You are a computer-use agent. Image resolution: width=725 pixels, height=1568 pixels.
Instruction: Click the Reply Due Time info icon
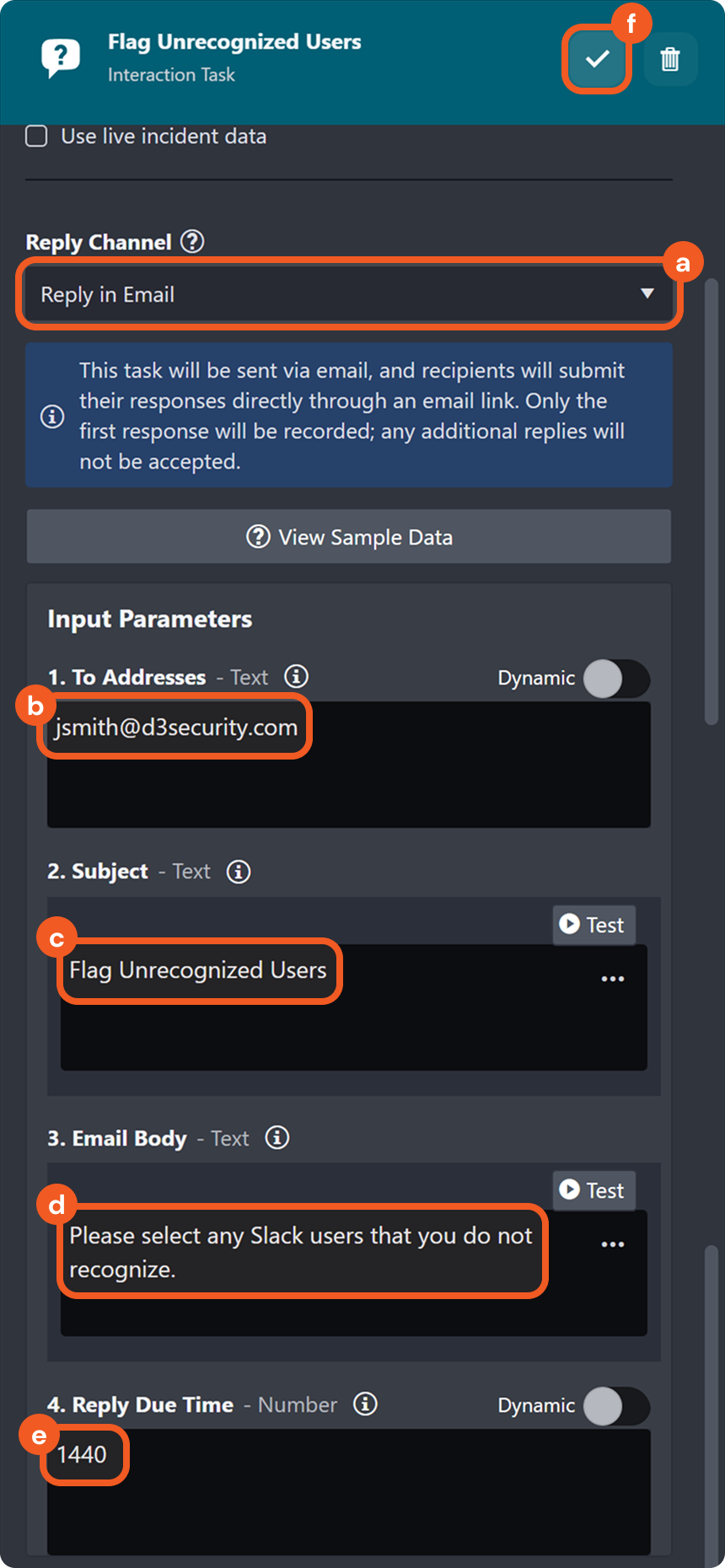point(365,1404)
